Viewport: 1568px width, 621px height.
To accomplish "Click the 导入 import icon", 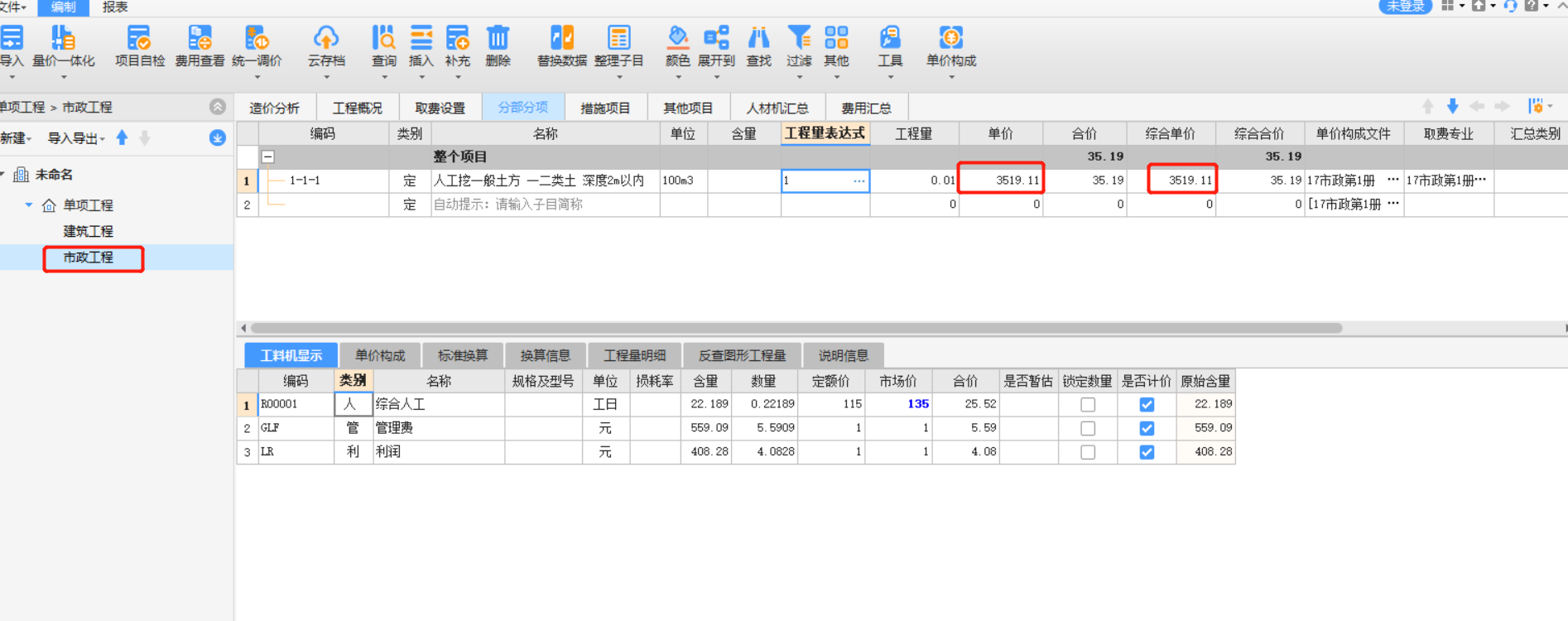I will point(12,38).
